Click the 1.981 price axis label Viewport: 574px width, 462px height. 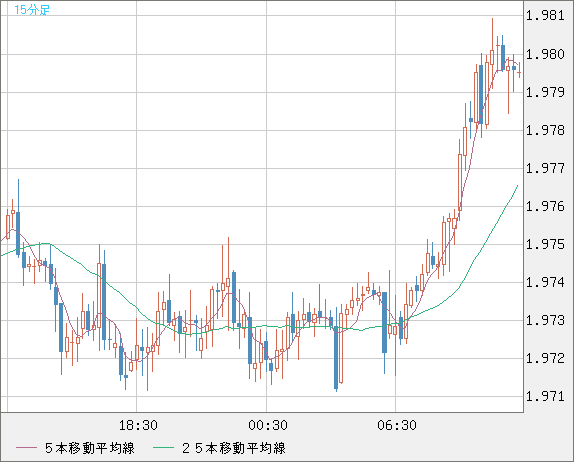tap(545, 16)
